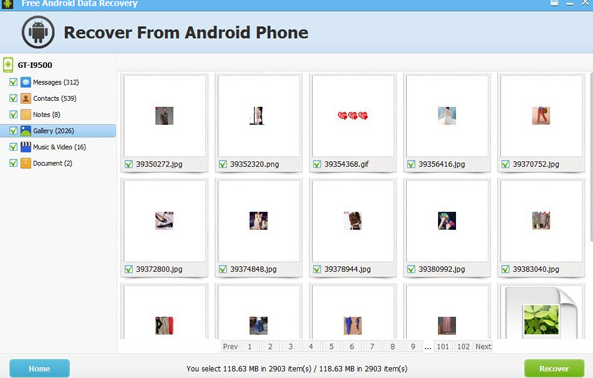Jump to page 9
This screenshot has height=378, width=593.
click(413, 346)
